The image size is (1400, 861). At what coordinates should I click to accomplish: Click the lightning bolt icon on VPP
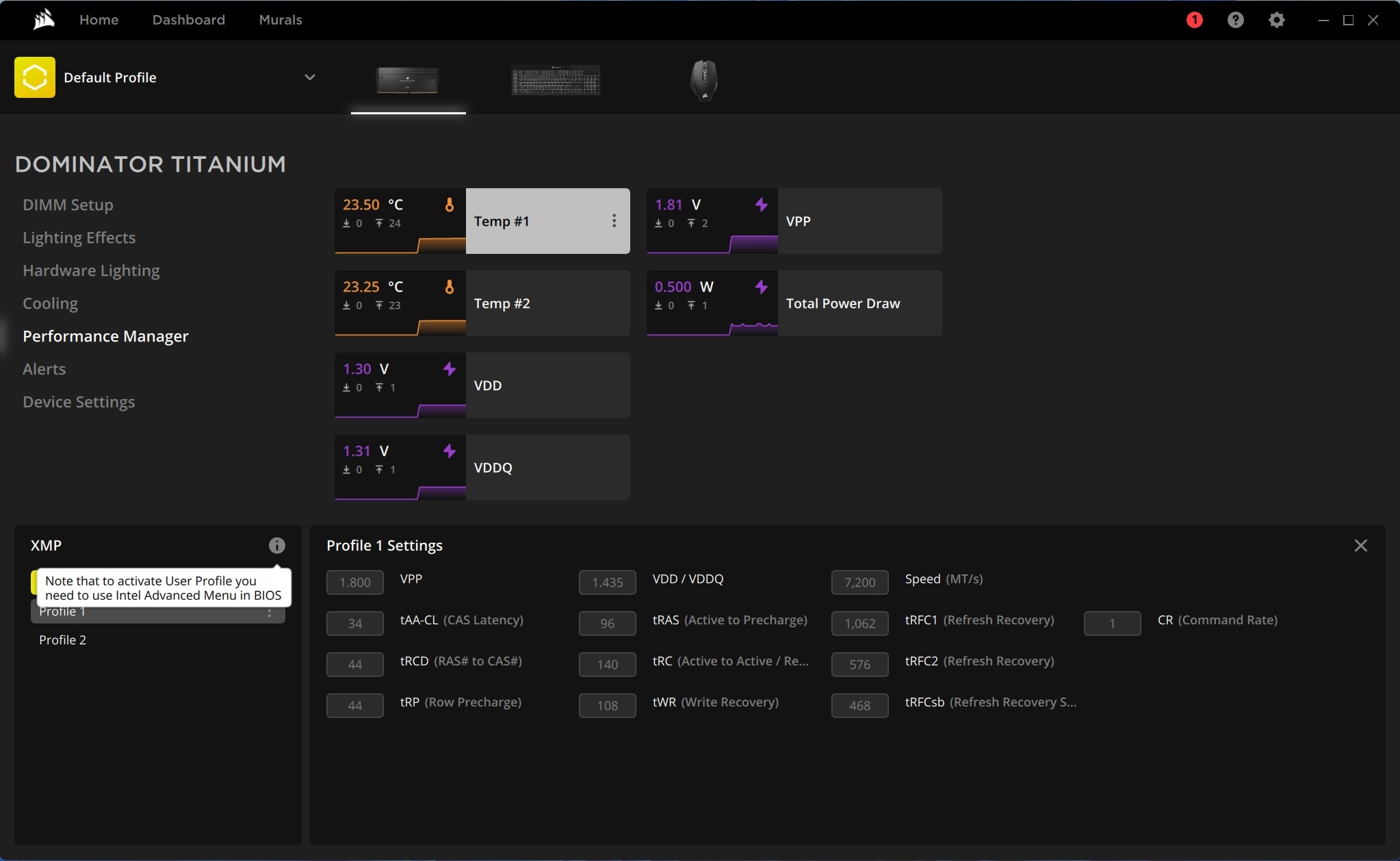(x=762, y=205)
